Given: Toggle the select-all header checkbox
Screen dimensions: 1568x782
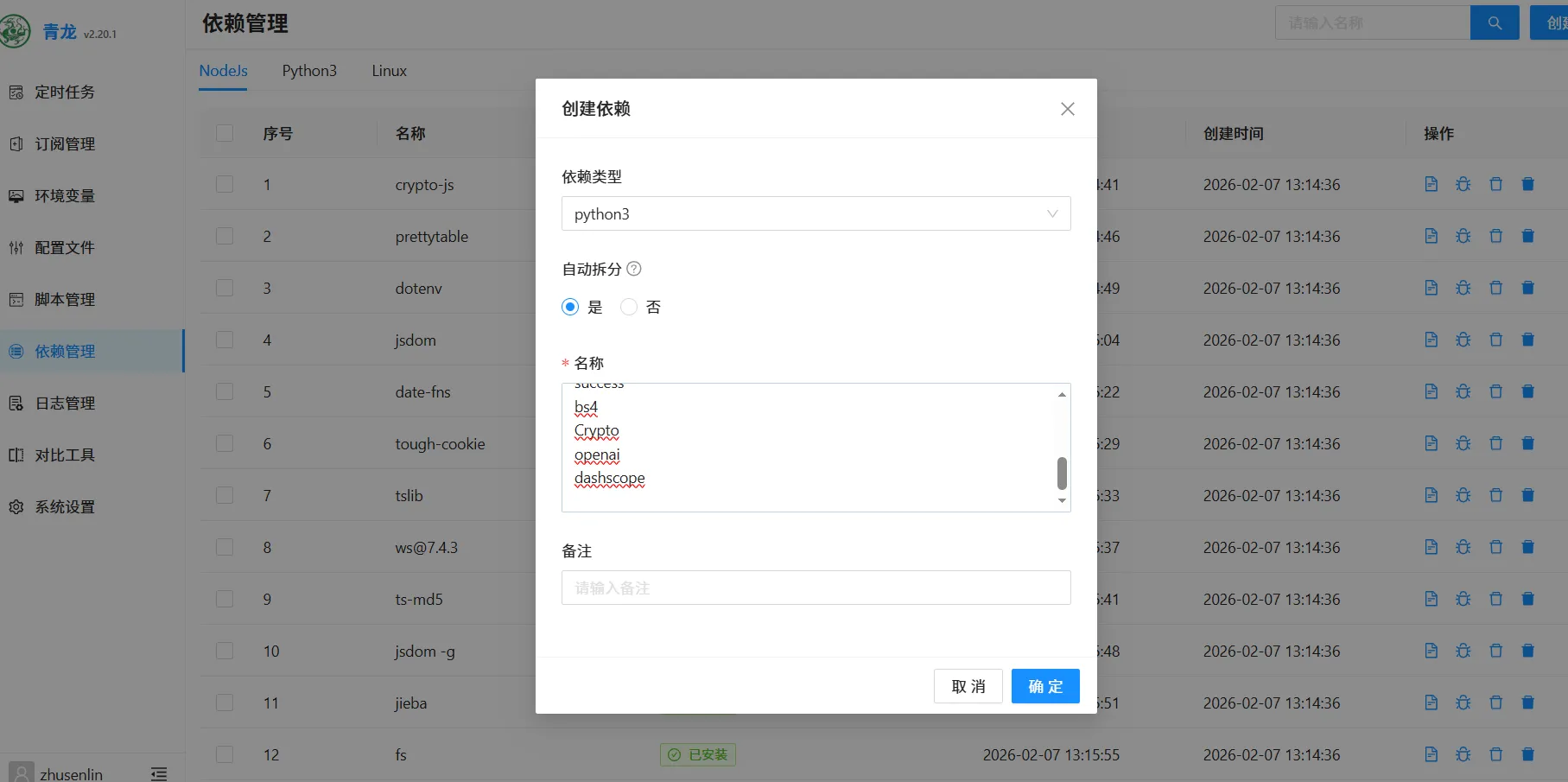Looking at the screenshot, I should [x=225, y=133].
